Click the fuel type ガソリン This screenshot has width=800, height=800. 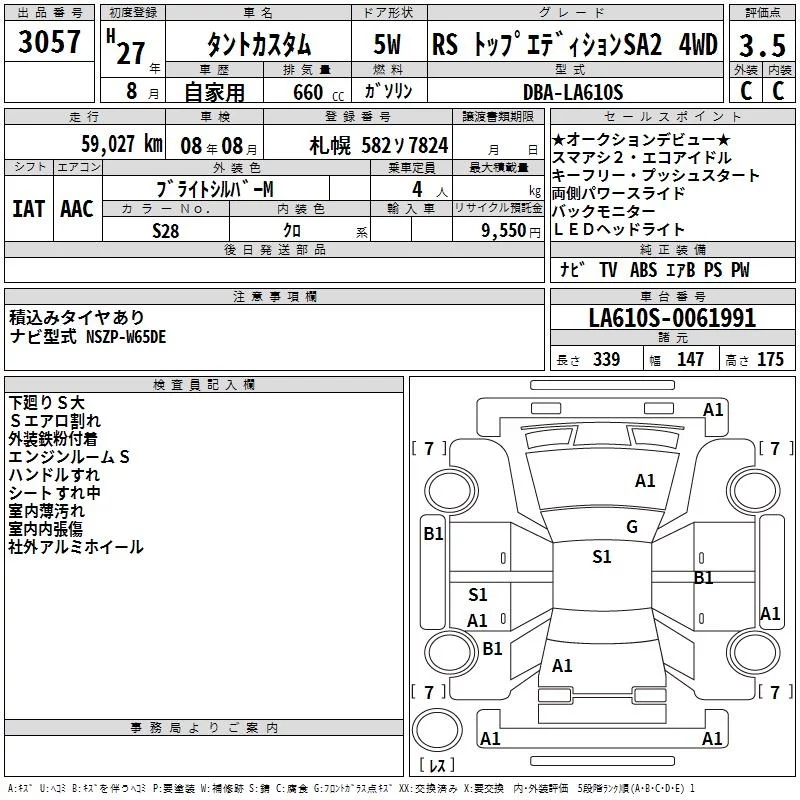pyautogui.click(x=388, y=91)
